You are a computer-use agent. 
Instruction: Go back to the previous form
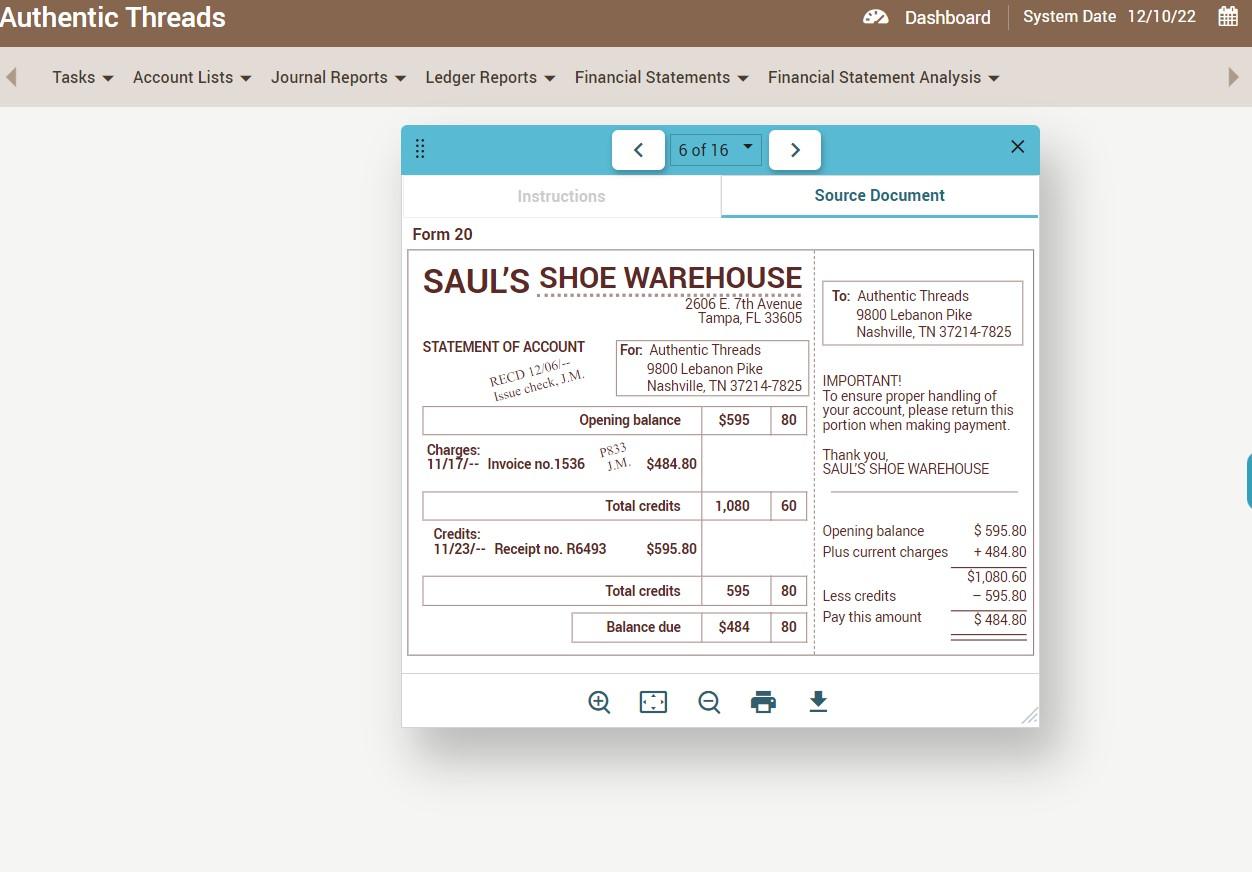[638, 149]
